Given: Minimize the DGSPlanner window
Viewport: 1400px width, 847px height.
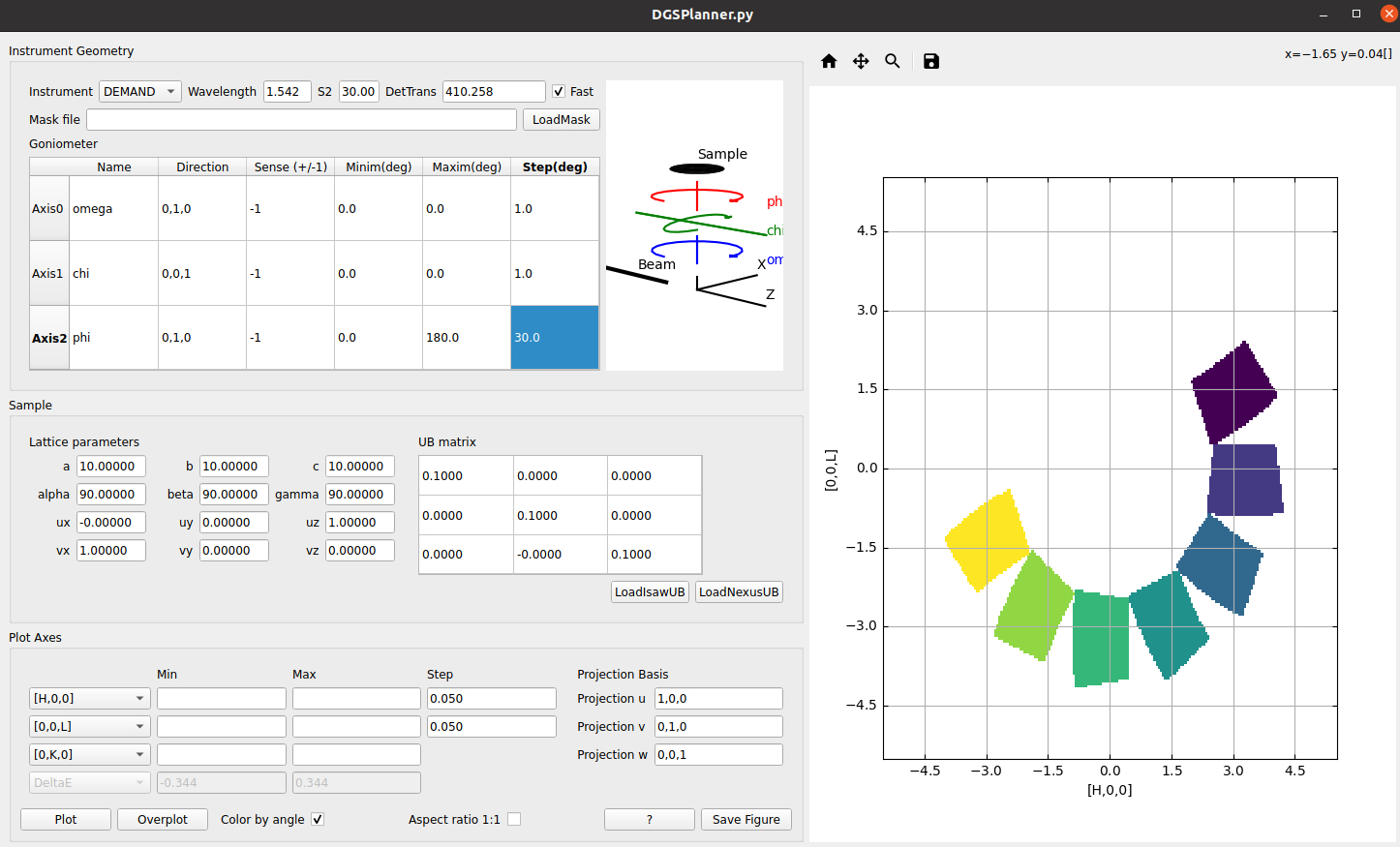Looking at the screenshot, I should coord(1324,15).
